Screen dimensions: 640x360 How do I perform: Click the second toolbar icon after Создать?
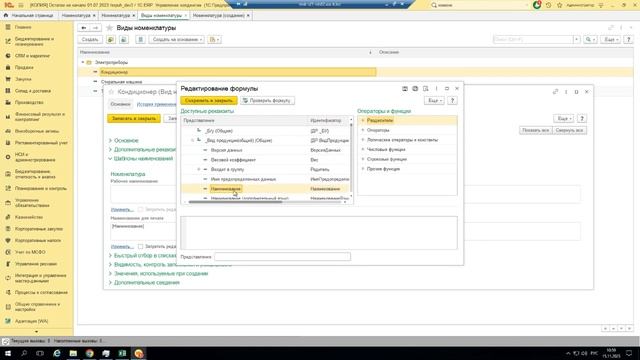124,40
